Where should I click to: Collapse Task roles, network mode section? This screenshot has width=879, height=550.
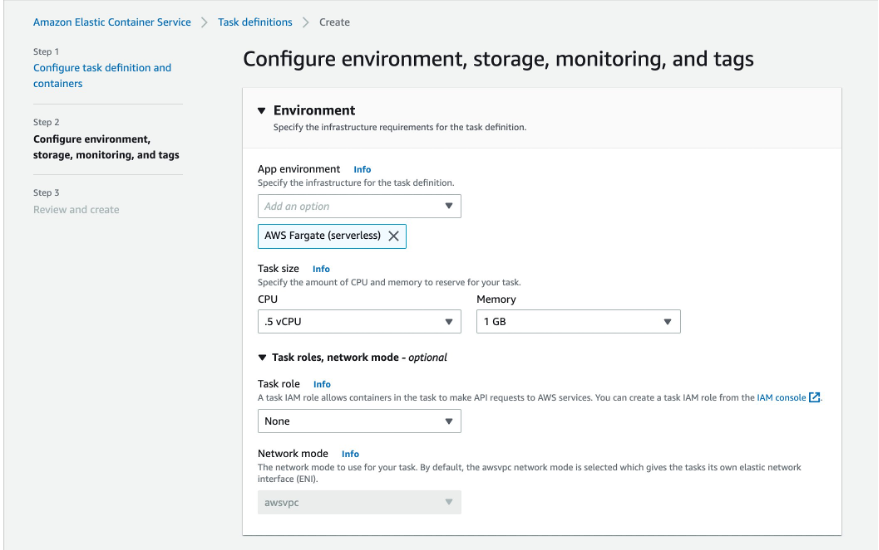click(262, 357)
